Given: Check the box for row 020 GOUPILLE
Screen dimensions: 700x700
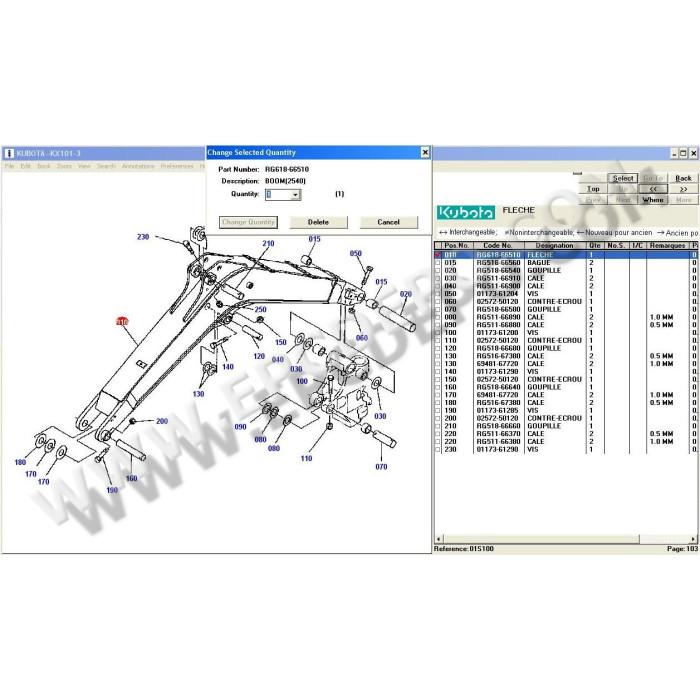Looking at the screenshot, I should tap(438, 271).
